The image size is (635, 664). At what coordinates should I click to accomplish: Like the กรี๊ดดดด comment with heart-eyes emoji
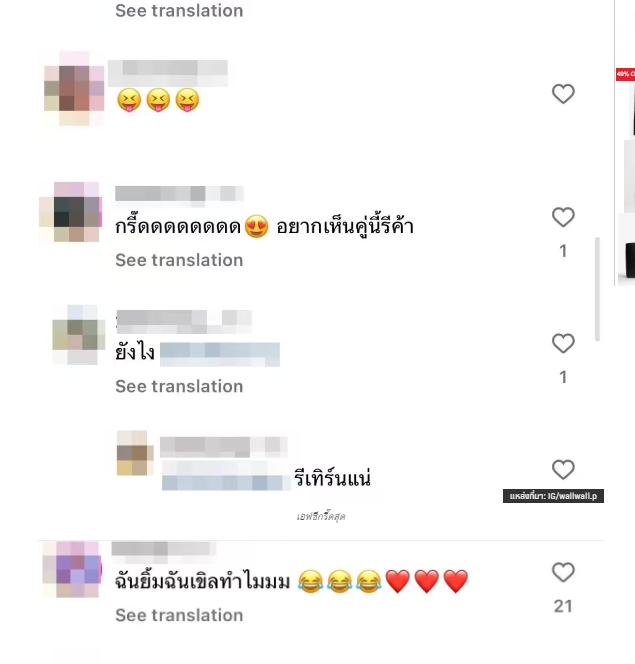point(563,217)
